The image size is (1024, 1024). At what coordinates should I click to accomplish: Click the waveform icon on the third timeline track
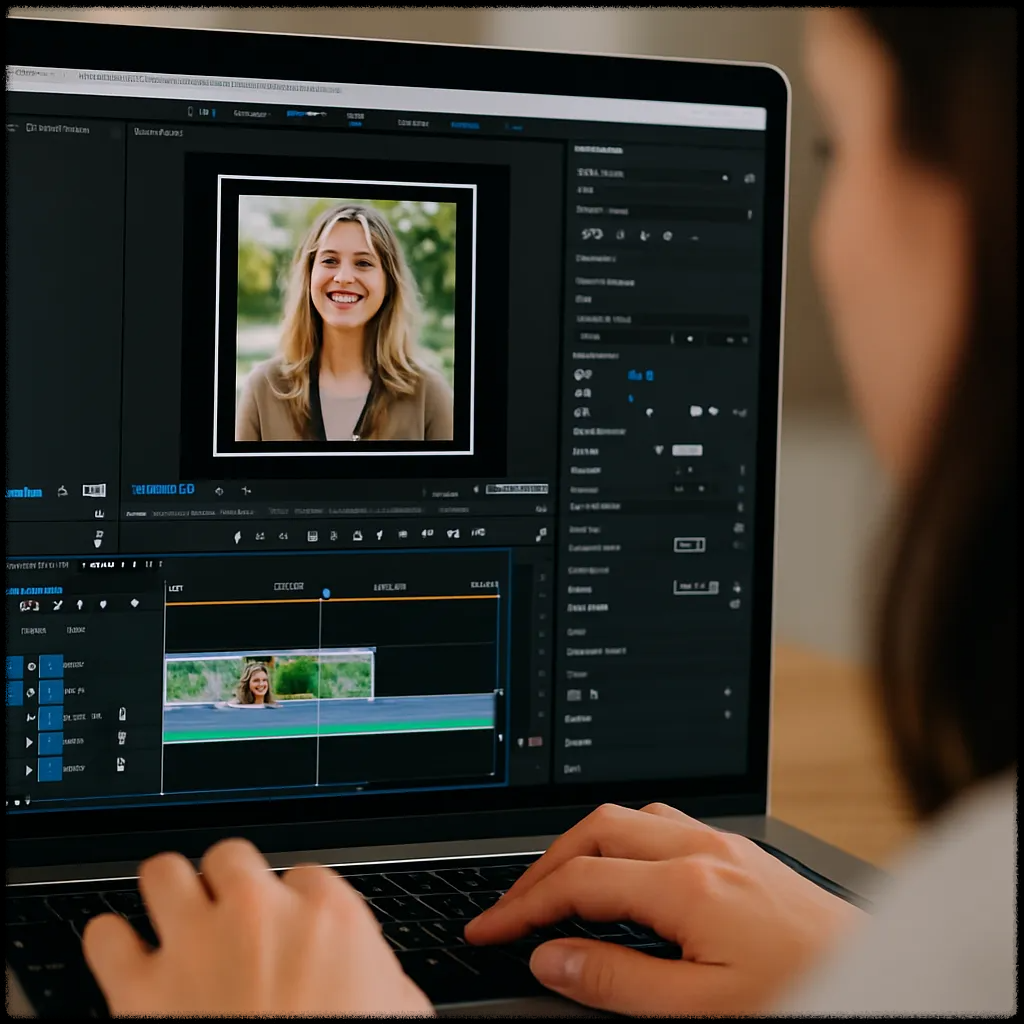[x=31, y=718]
